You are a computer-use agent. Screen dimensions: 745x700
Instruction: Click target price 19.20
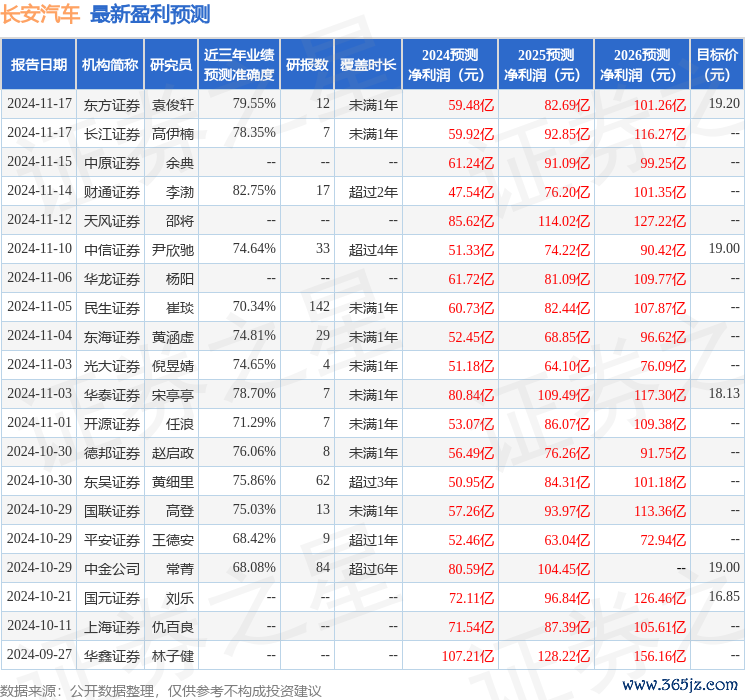[724, 104]
